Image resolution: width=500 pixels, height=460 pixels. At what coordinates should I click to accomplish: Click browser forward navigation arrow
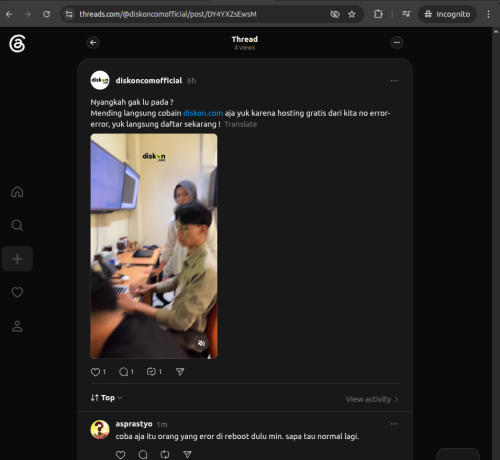tap(28, 14)
